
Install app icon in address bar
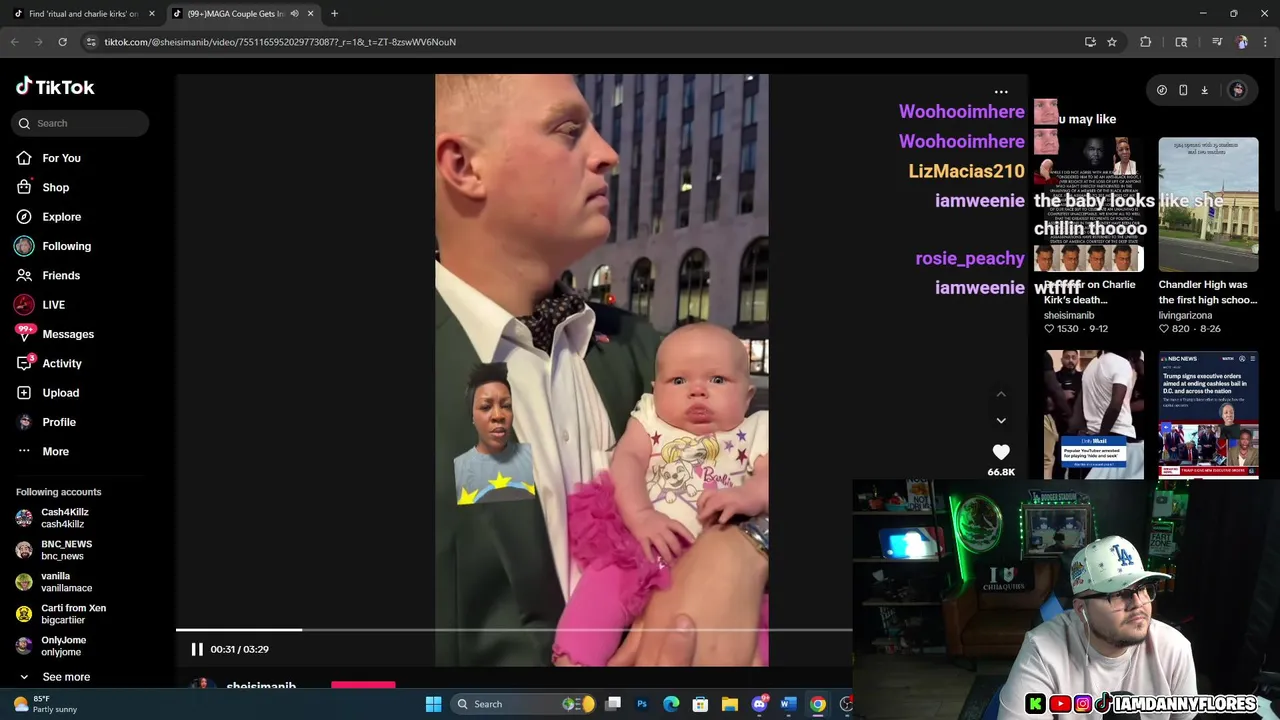tap(1090, 42)
